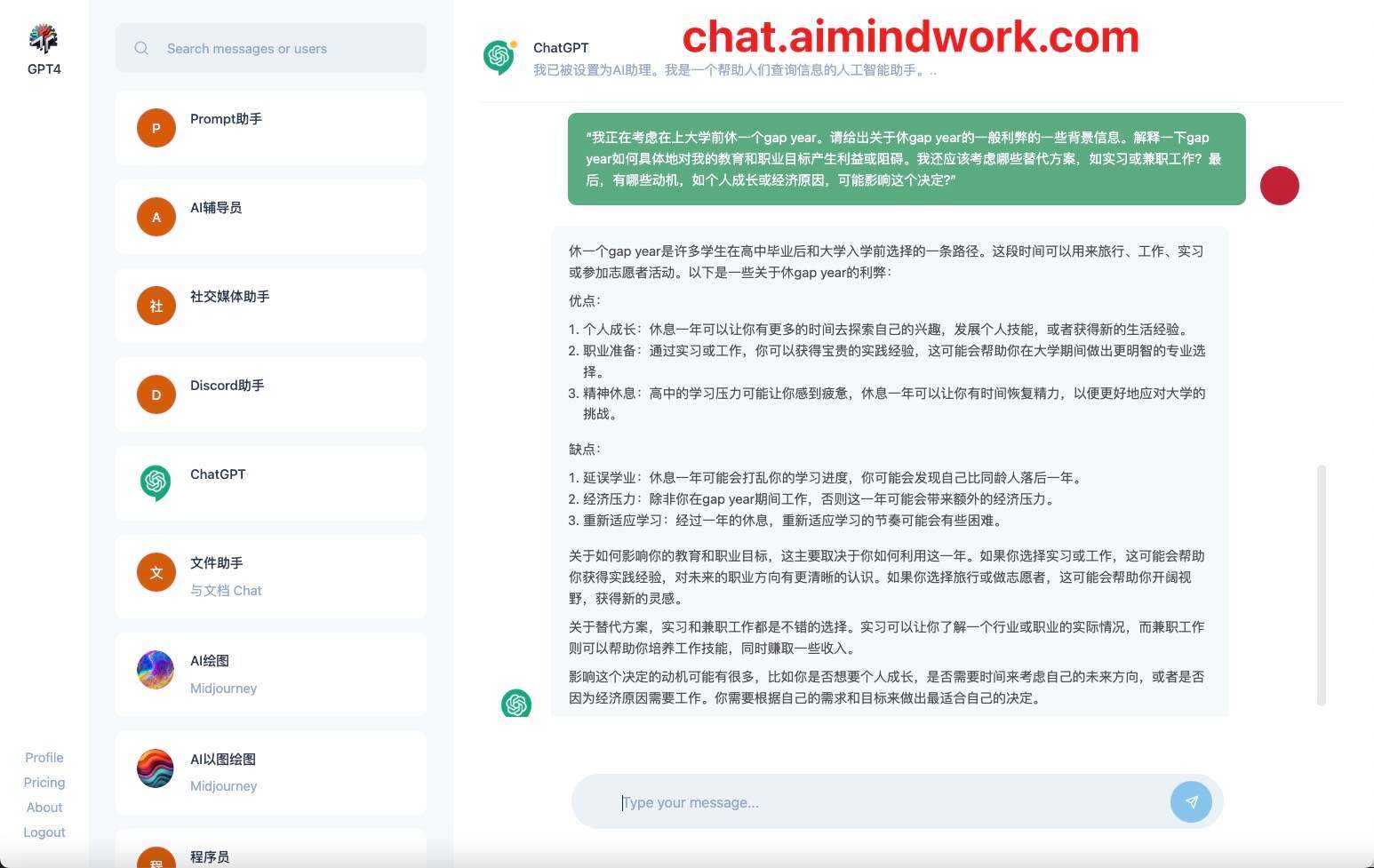Click the red user avatar circle
Screen dimensions: 1374x868
pyautogui.click(x=1280, y=186)
